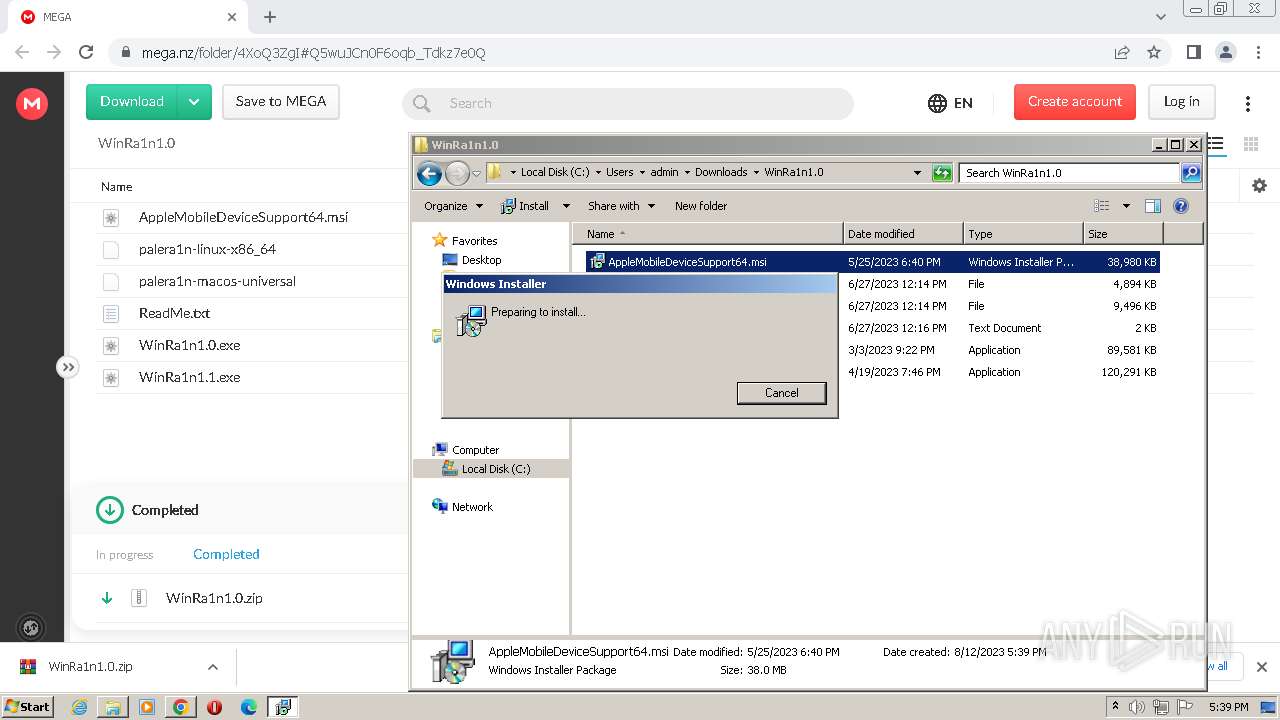The height and width of the screenshot is (720, 1280).
Task: Select the MEGA browser tab
Action: click(126, 17)
